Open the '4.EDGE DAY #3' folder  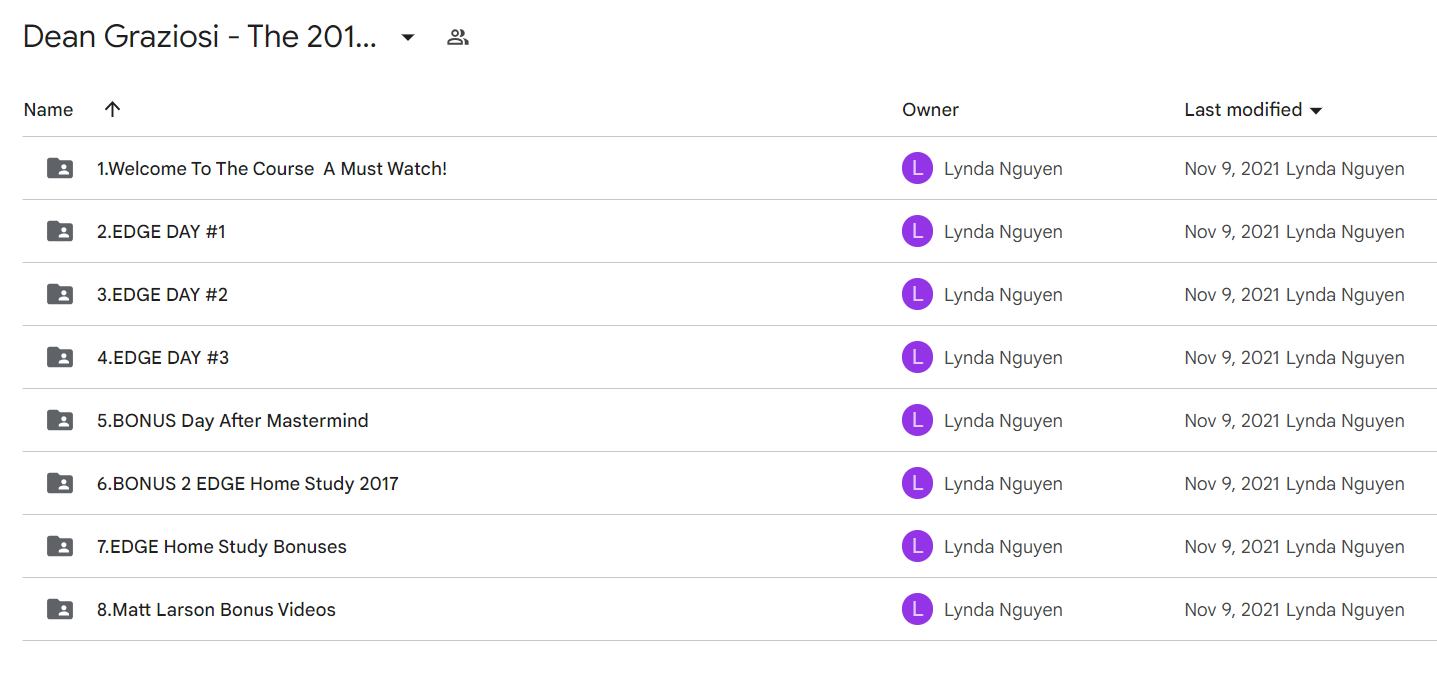pos(163,358)
